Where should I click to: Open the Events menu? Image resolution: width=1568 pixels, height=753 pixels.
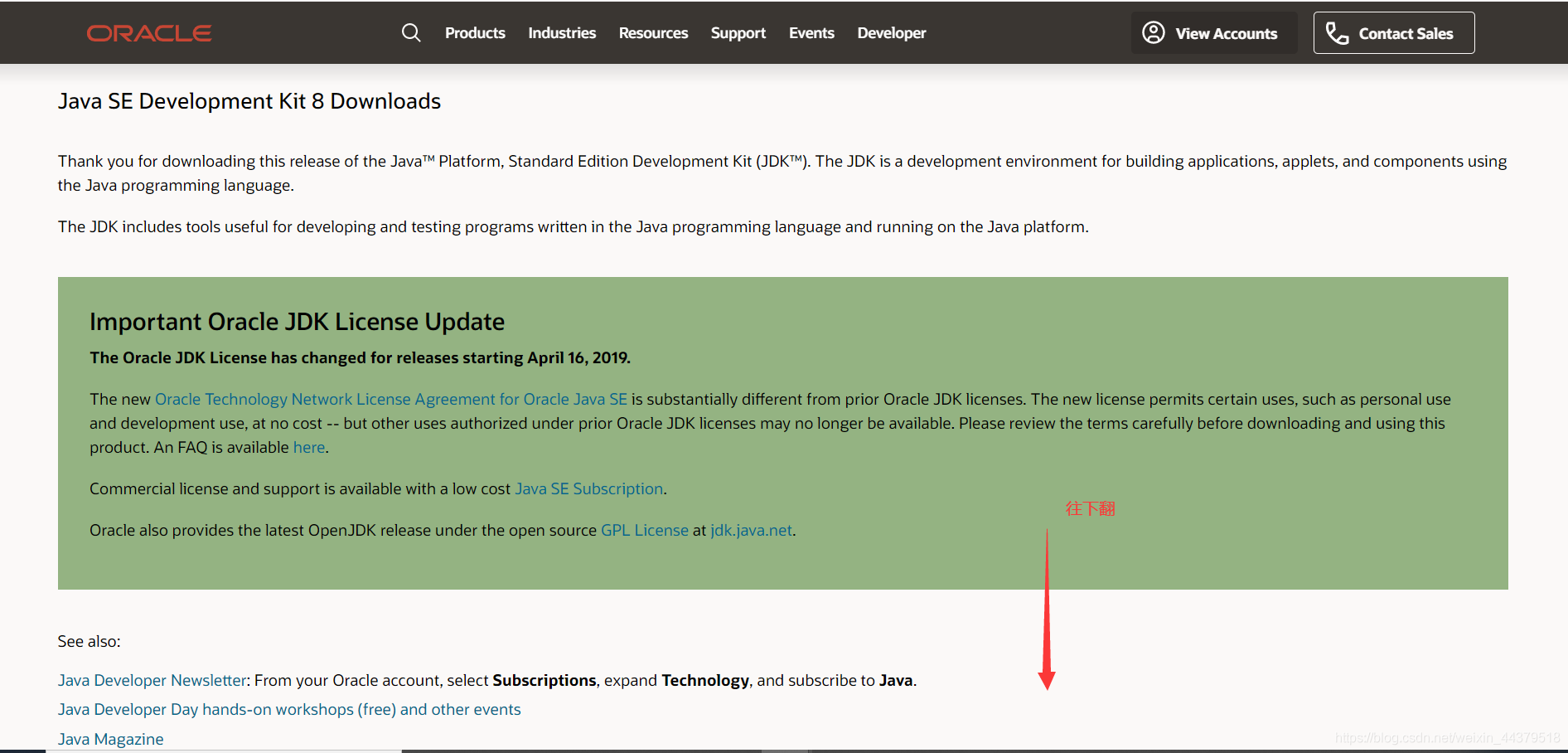coord(811,33)
